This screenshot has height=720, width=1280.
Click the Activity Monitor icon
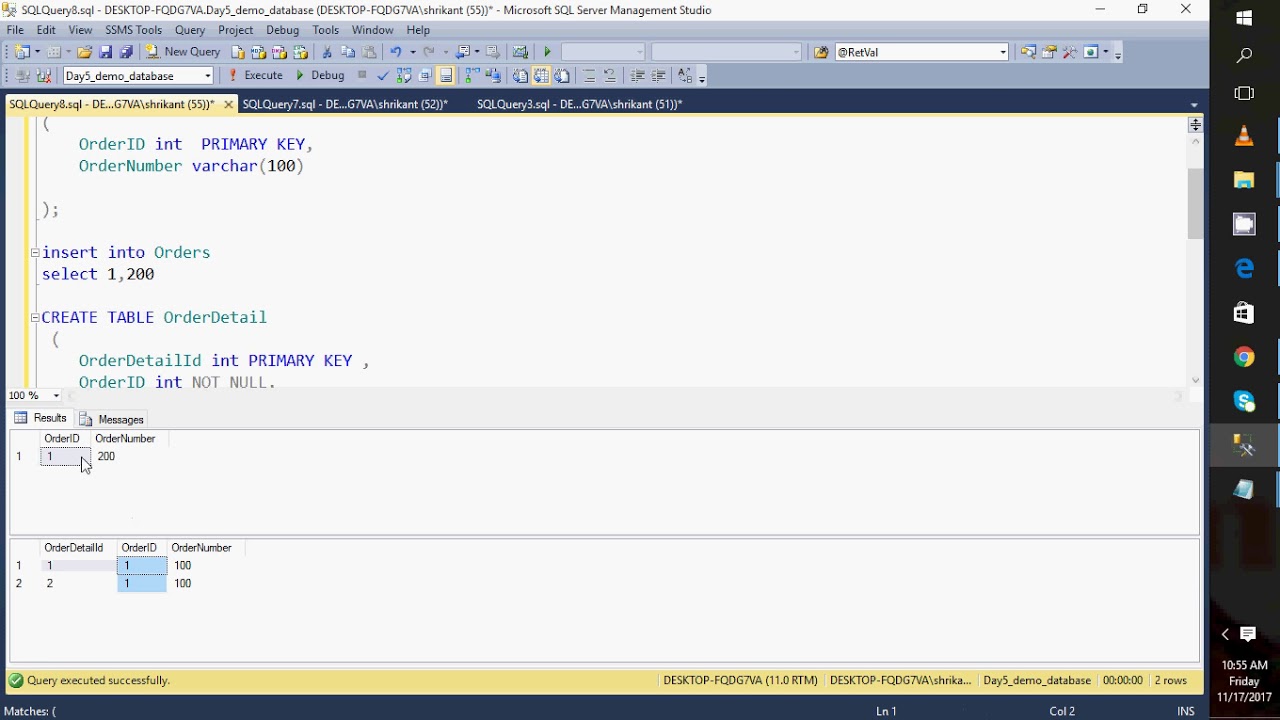coord(520,52)
